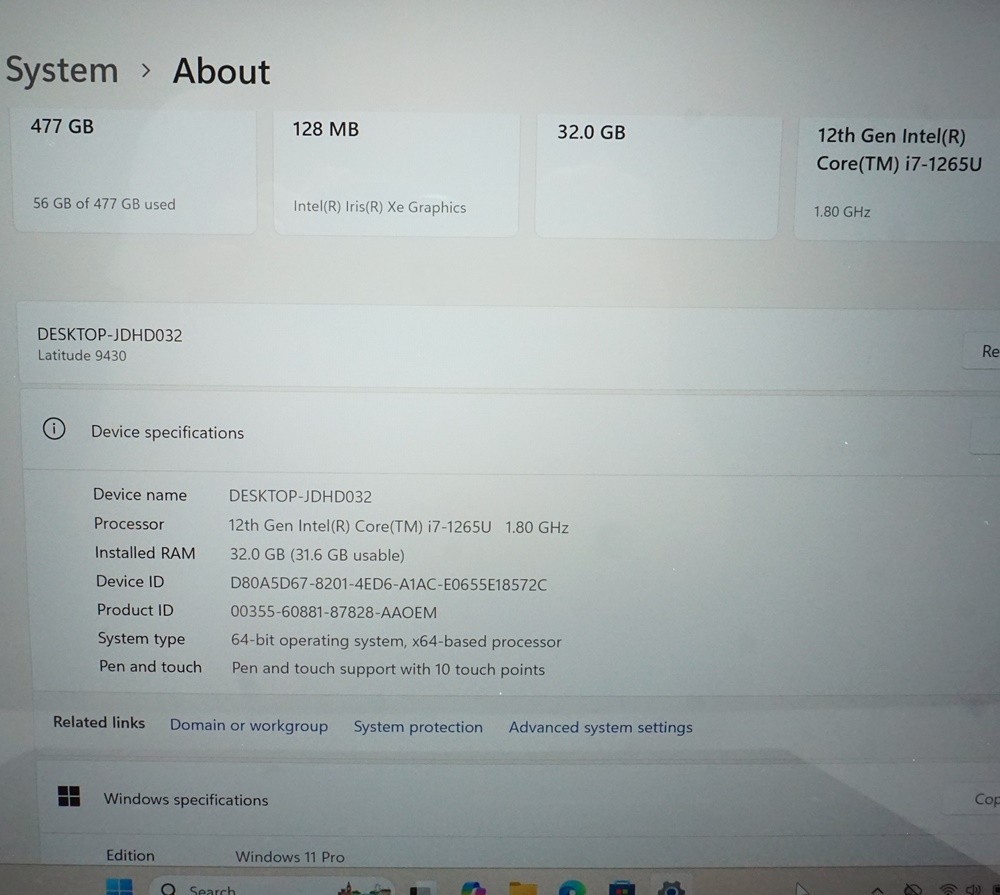Click the volume speaker tray icon
Image resolution: width=1000 pixels, height=895 pixels.
(x=973, y=889)
